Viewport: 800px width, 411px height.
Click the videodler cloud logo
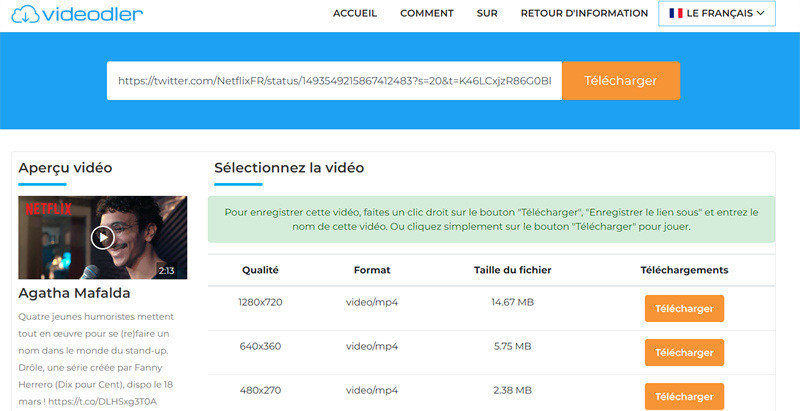point(77,14)
